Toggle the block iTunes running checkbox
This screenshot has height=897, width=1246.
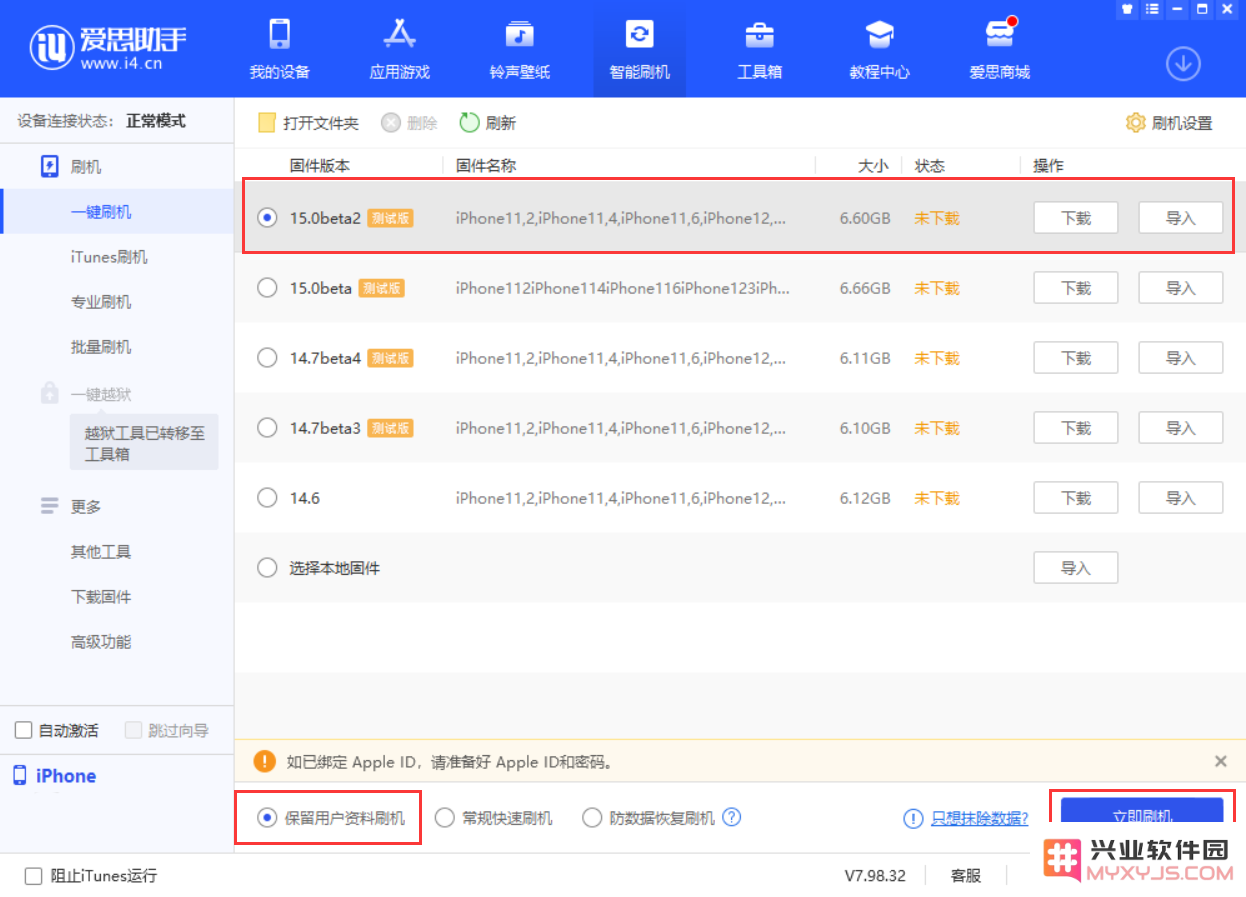click(x=33, y=875)
